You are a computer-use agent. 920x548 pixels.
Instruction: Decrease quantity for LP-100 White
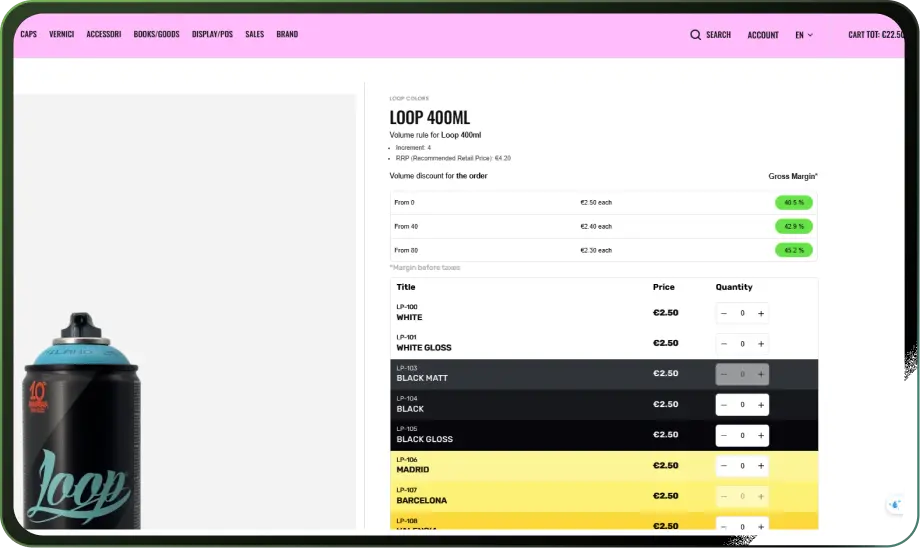[x=723, y=313]
